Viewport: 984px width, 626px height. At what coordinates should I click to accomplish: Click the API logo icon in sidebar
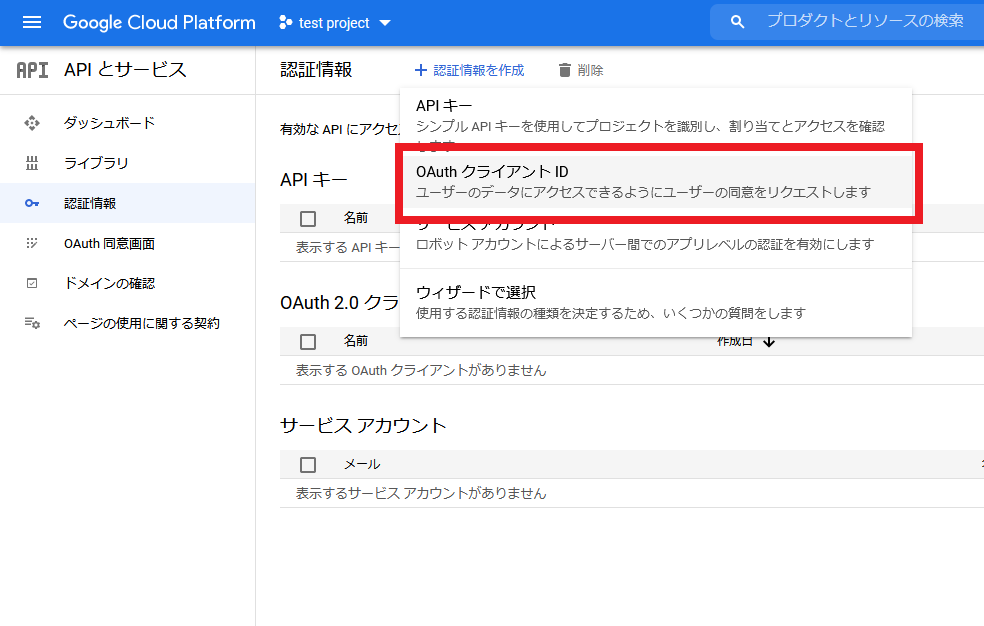click(x=33, y=70)
